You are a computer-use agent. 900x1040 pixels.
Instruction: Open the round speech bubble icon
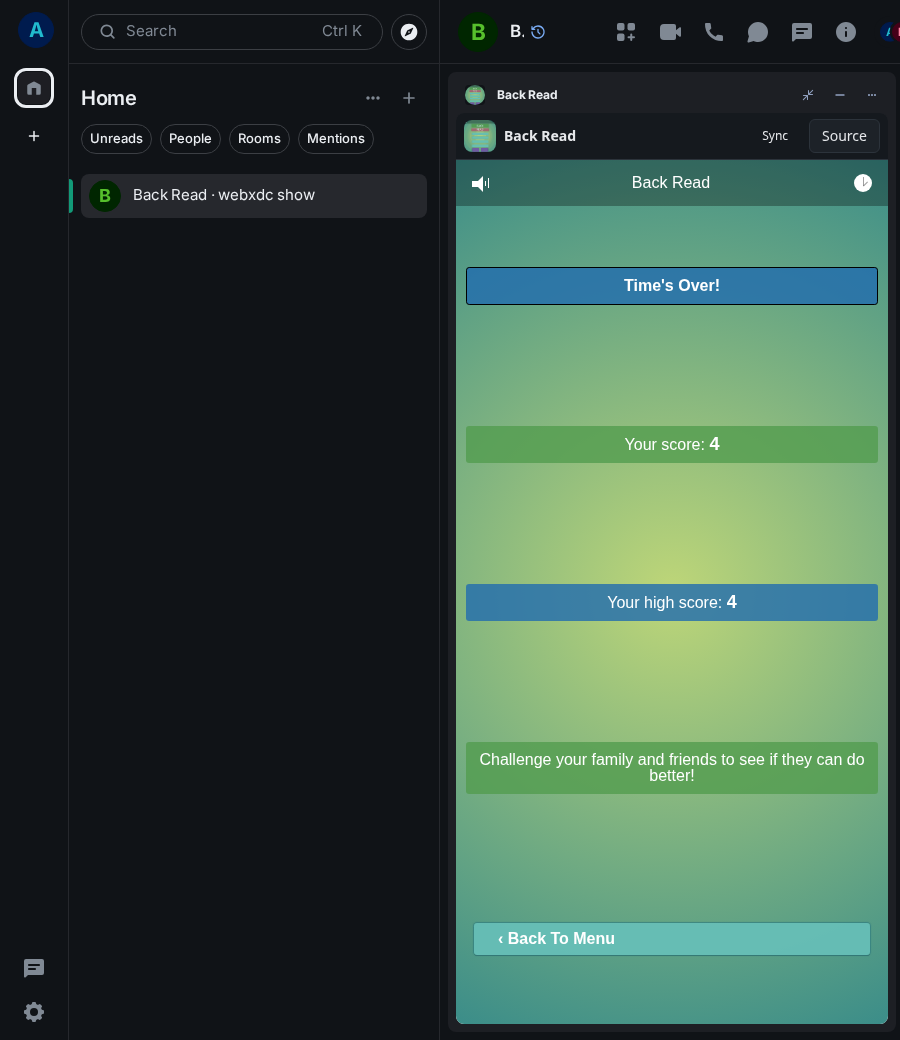757,32
